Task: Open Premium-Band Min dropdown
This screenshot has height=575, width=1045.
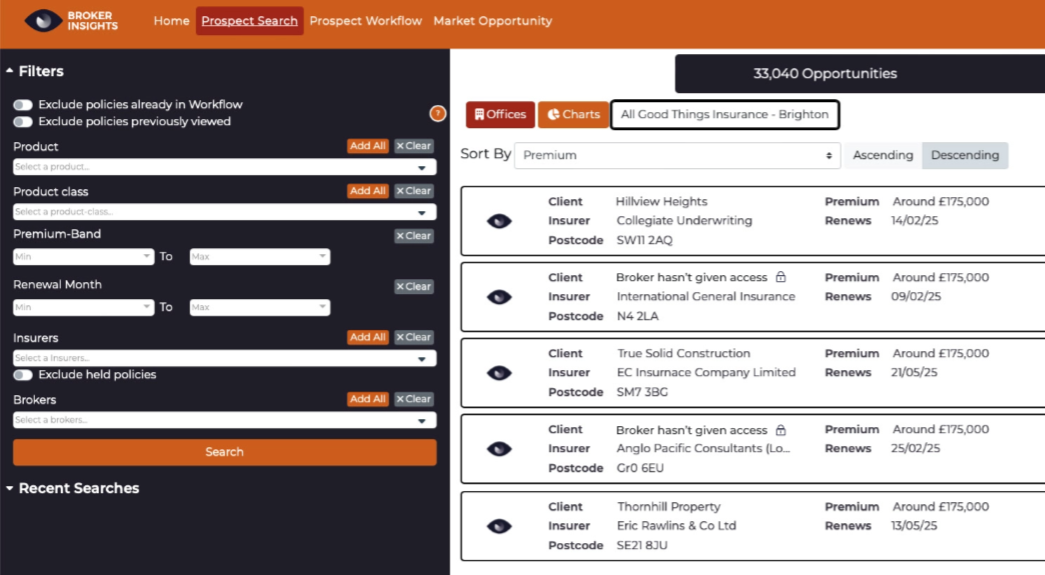Action: click(83, 257)
